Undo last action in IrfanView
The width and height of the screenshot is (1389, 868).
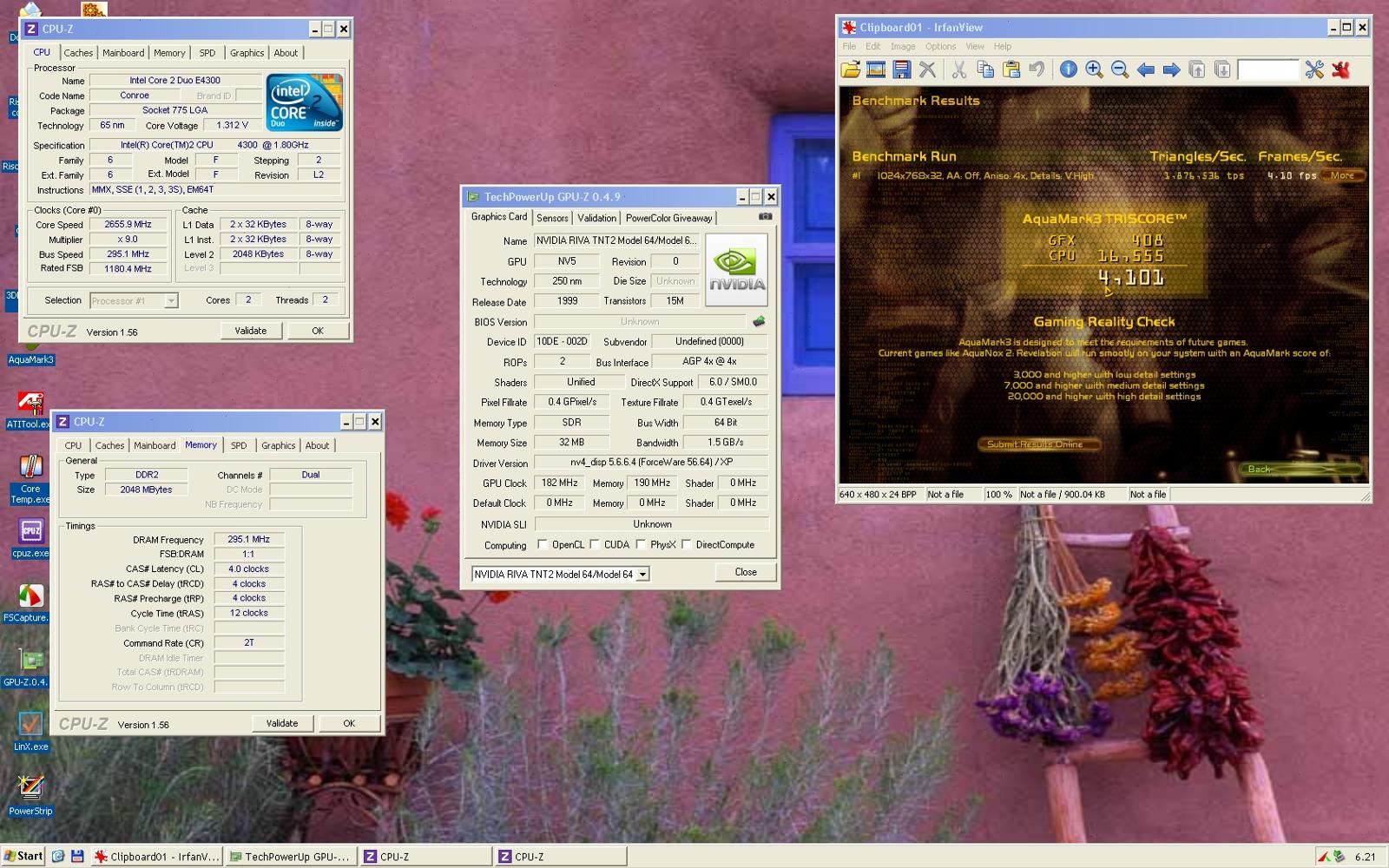(1037, 69)
